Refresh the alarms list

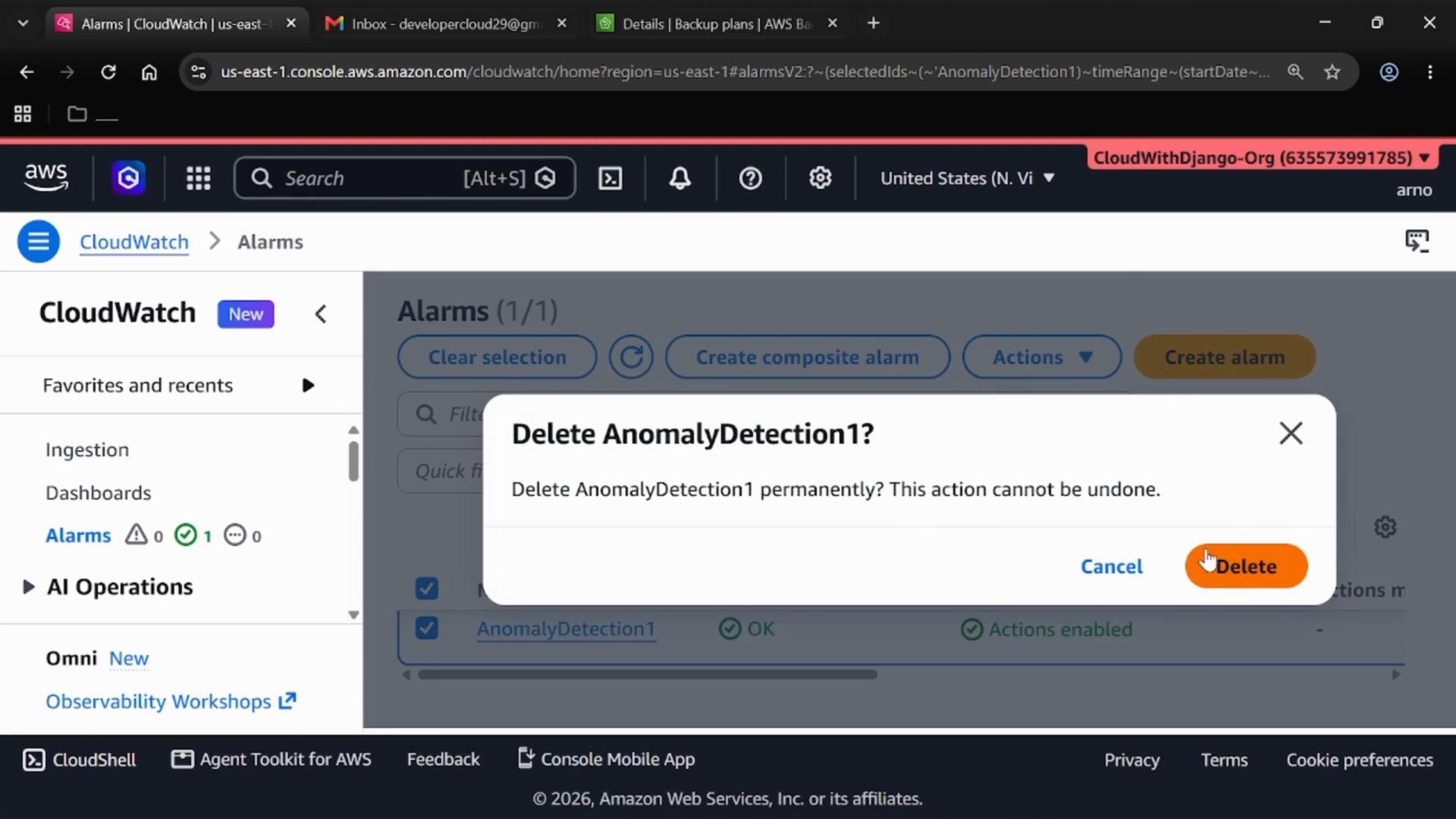coord(631,357)
